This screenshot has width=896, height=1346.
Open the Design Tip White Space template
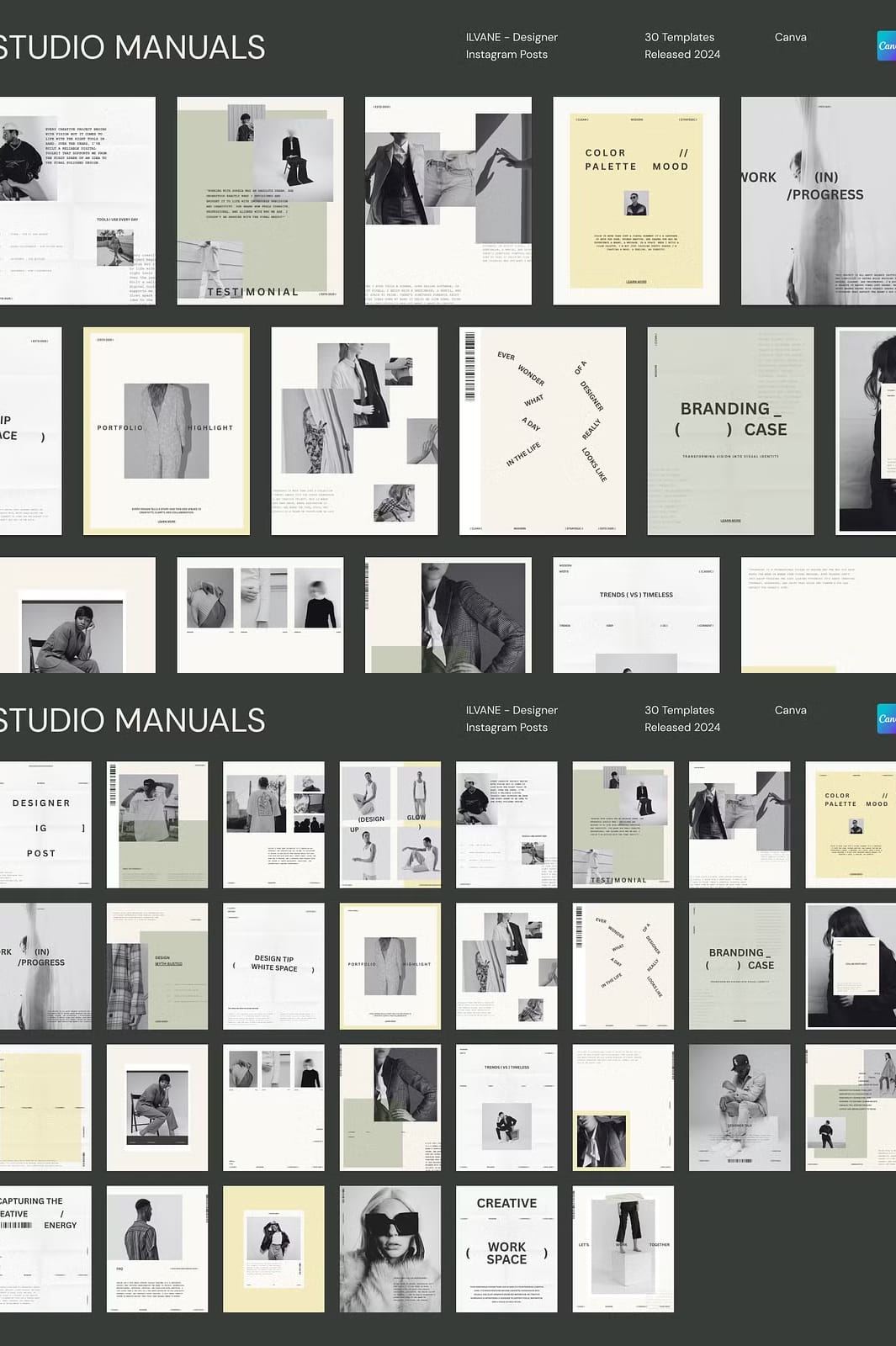[273, 966]
